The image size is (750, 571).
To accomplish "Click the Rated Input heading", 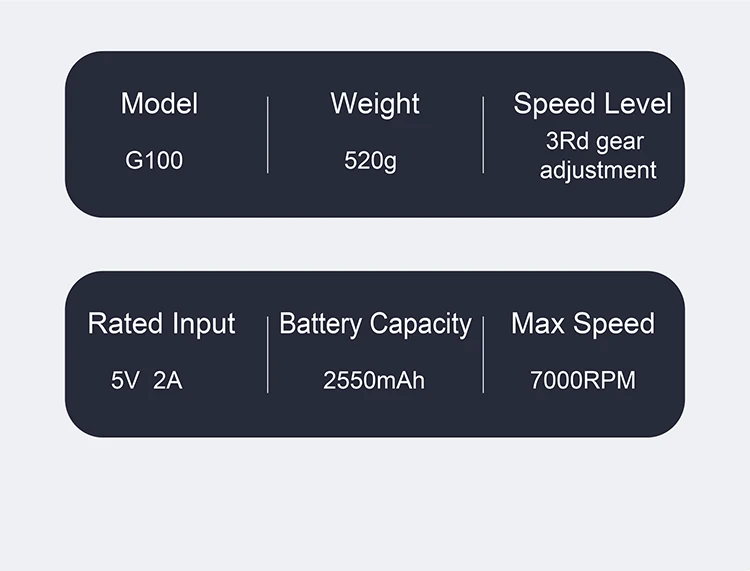I will tap(161, 324).
